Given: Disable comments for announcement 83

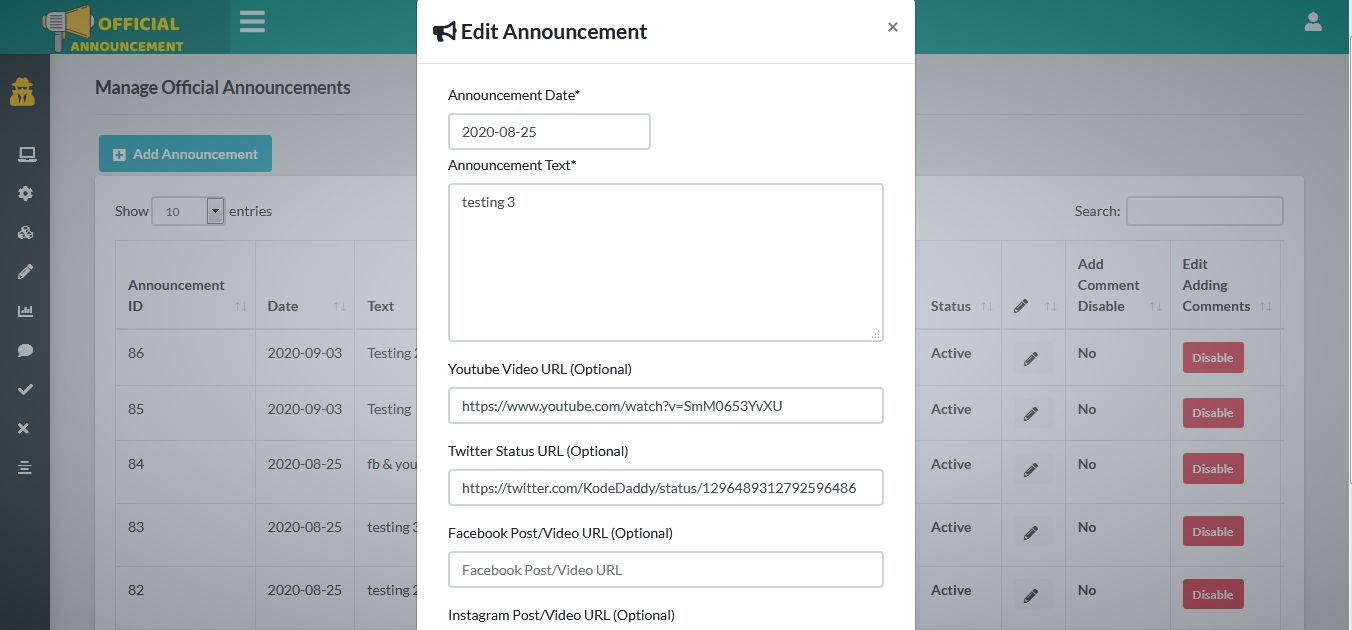Looking at the screenshot, I should (1213, 531).
